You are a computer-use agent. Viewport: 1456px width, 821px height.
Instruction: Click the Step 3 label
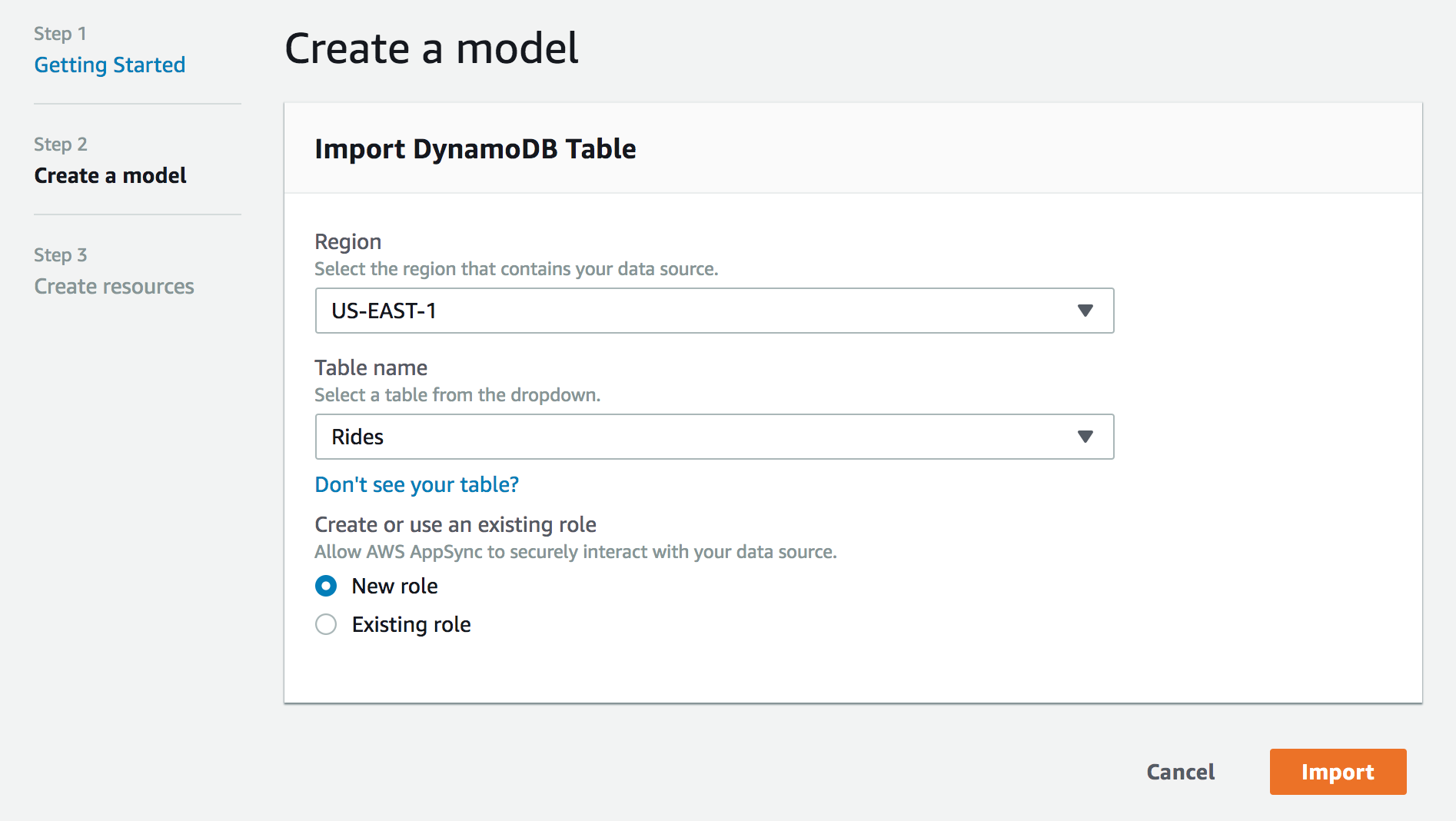pyautogui.click(x=60, y=254)
